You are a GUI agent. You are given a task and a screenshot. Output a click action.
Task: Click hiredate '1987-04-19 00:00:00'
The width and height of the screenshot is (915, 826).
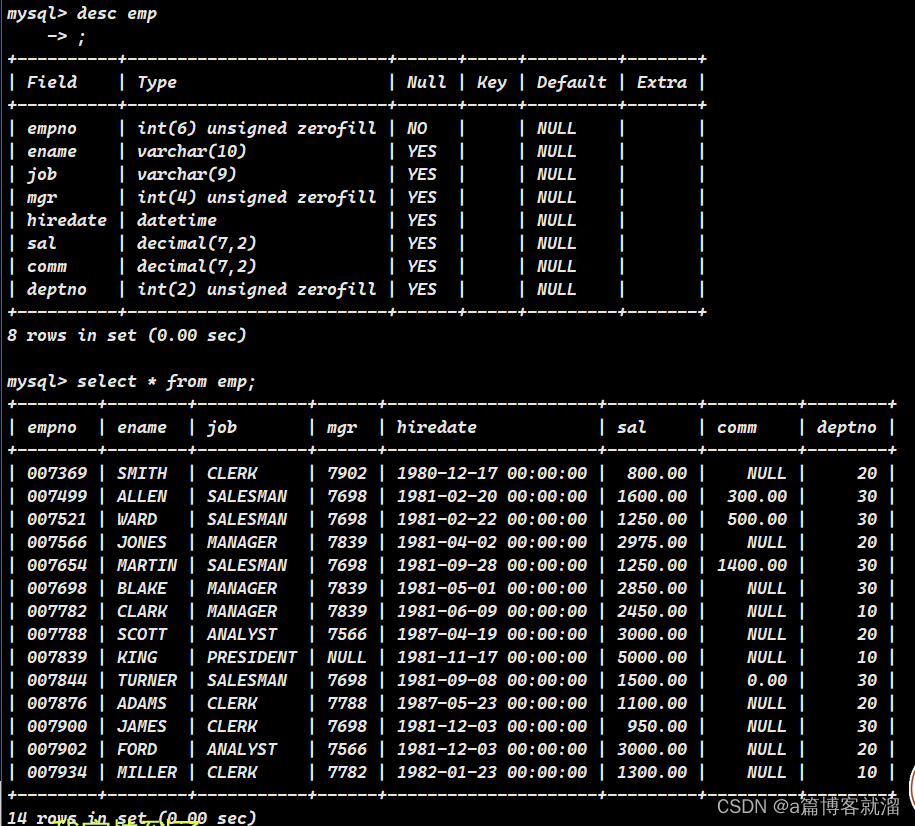[x=492, y=634]
